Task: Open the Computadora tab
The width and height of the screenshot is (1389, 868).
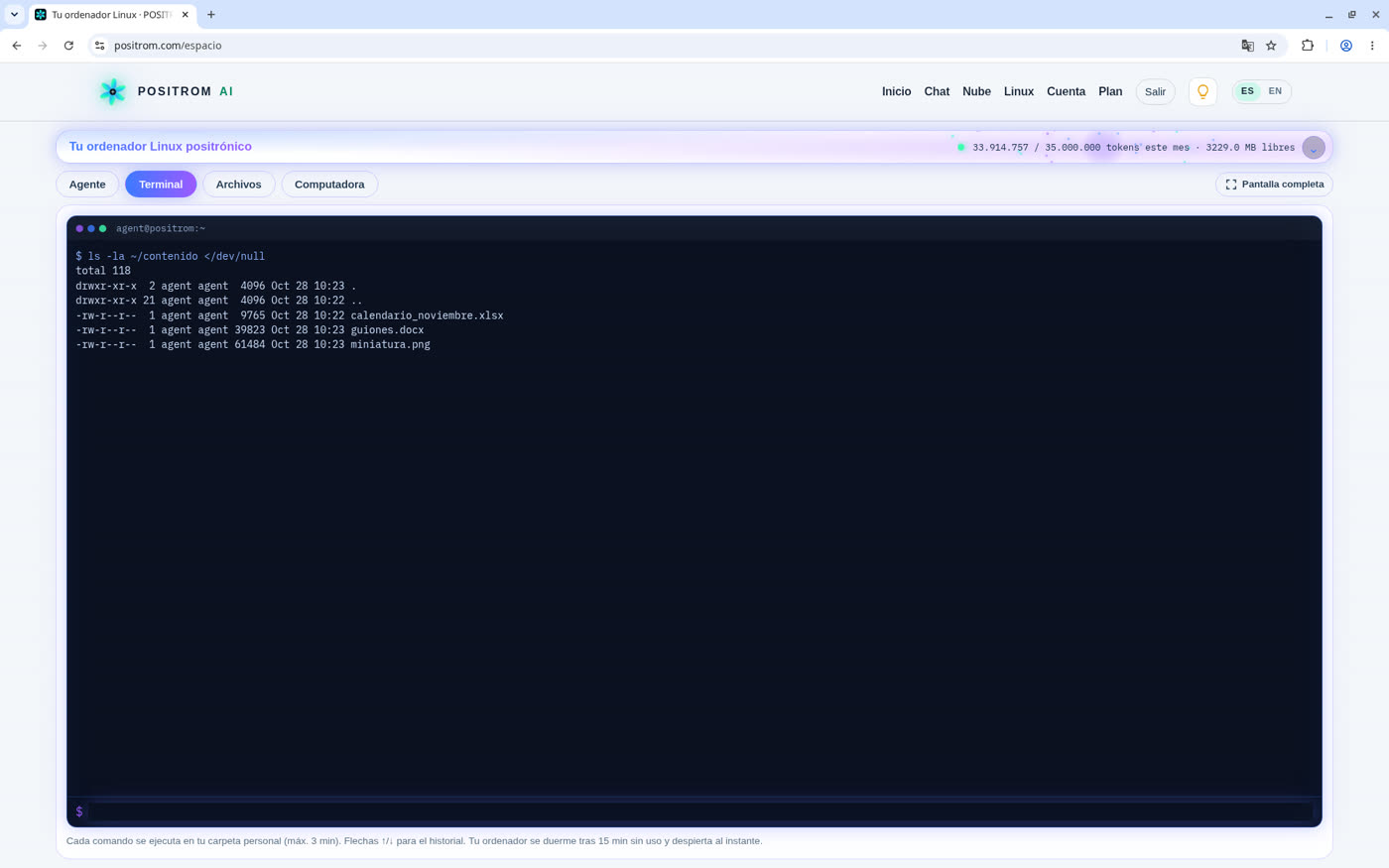Action: [x=329, y=185]
